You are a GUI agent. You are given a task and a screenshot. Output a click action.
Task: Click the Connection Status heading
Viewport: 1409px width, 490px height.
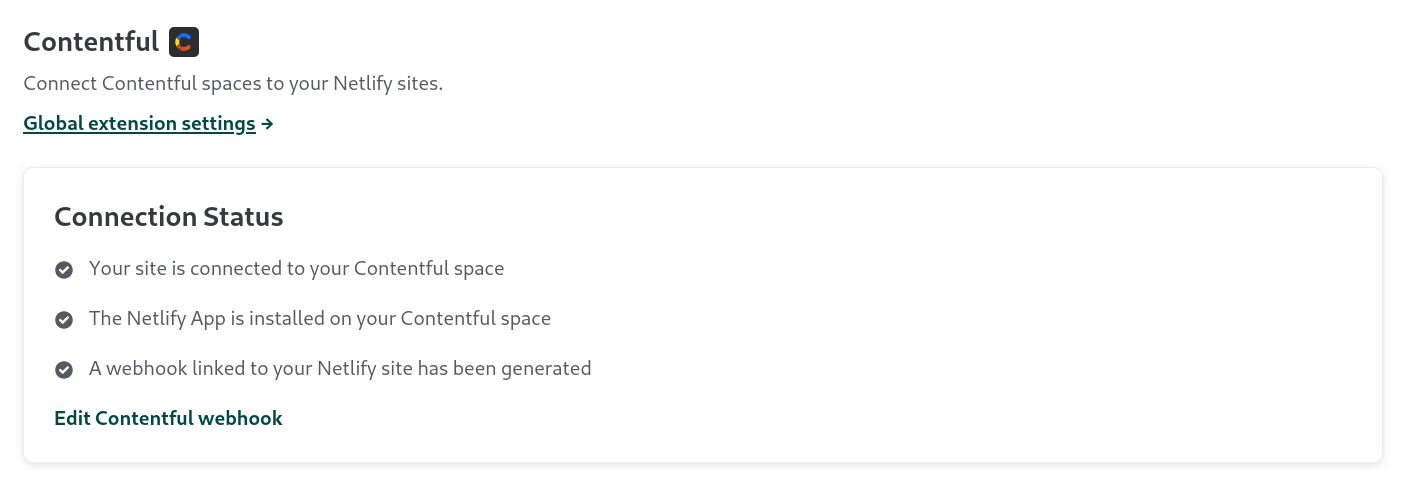[x=168, y=217]
